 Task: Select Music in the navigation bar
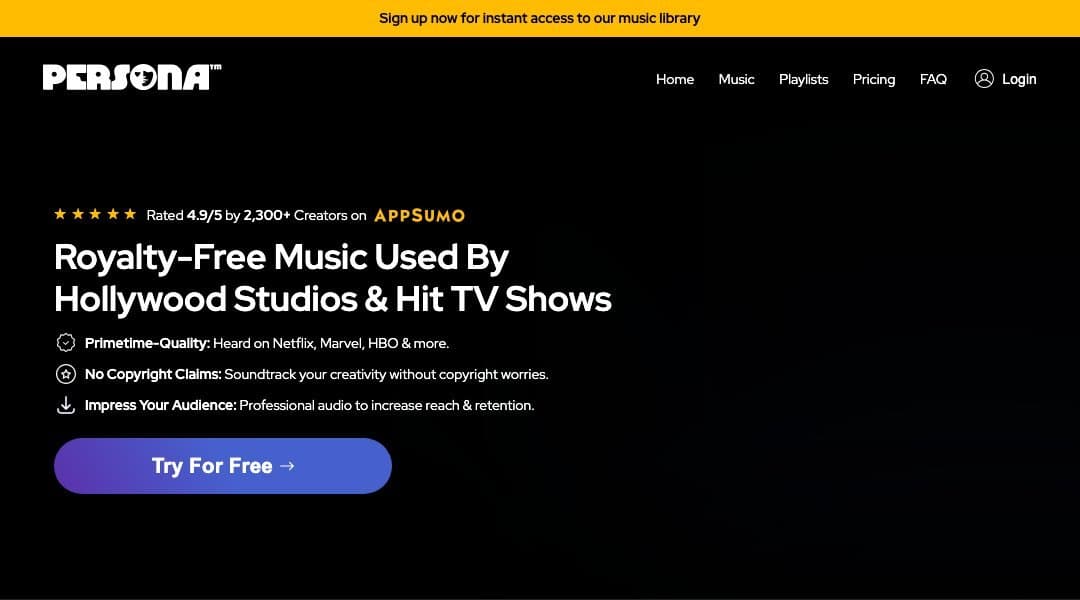[x=736, y=79]
